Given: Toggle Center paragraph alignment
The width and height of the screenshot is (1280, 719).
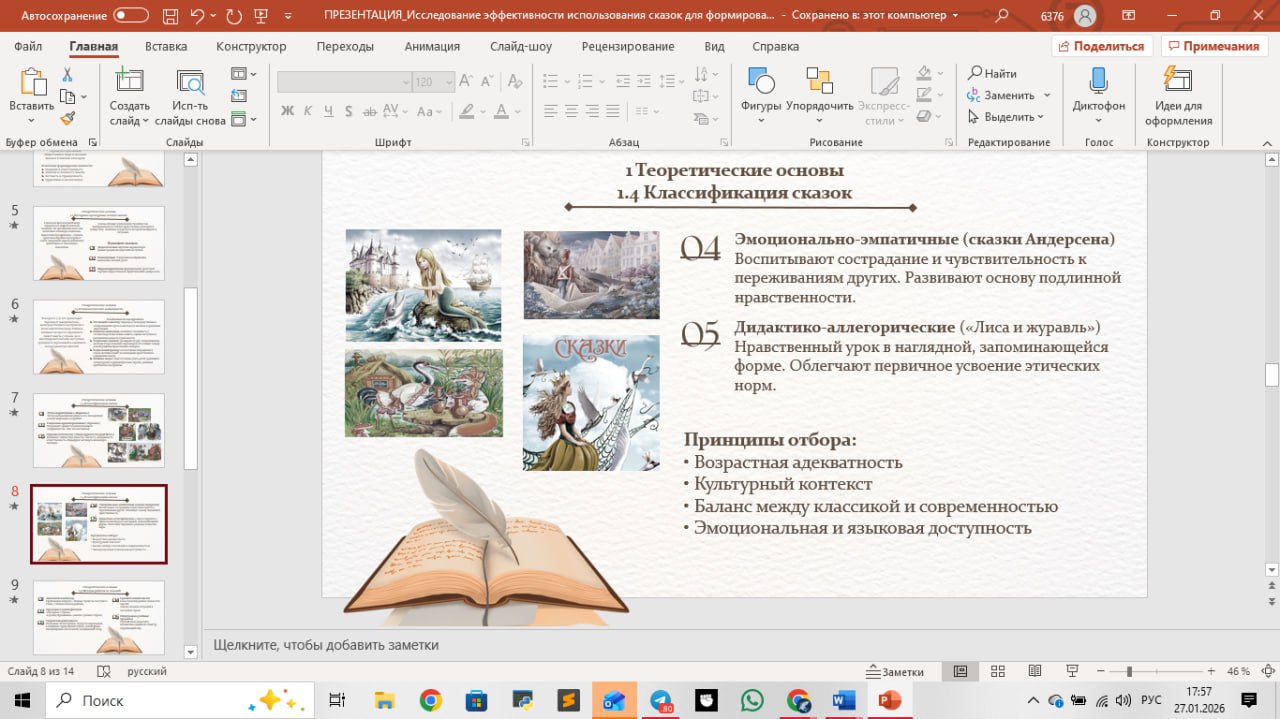Looking at the screenshot, I should 570,111.
